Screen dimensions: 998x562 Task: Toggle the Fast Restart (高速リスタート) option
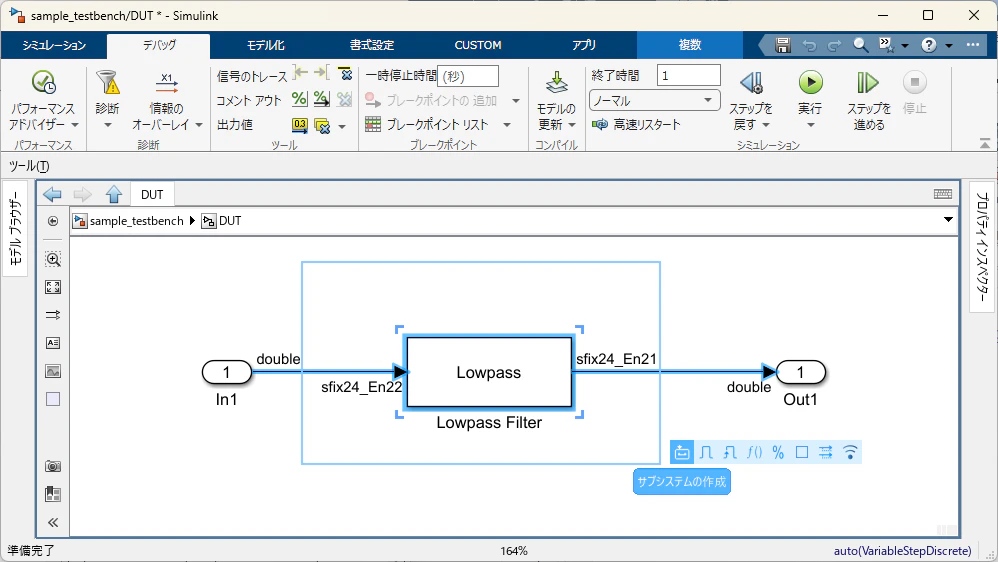(636, 125)
